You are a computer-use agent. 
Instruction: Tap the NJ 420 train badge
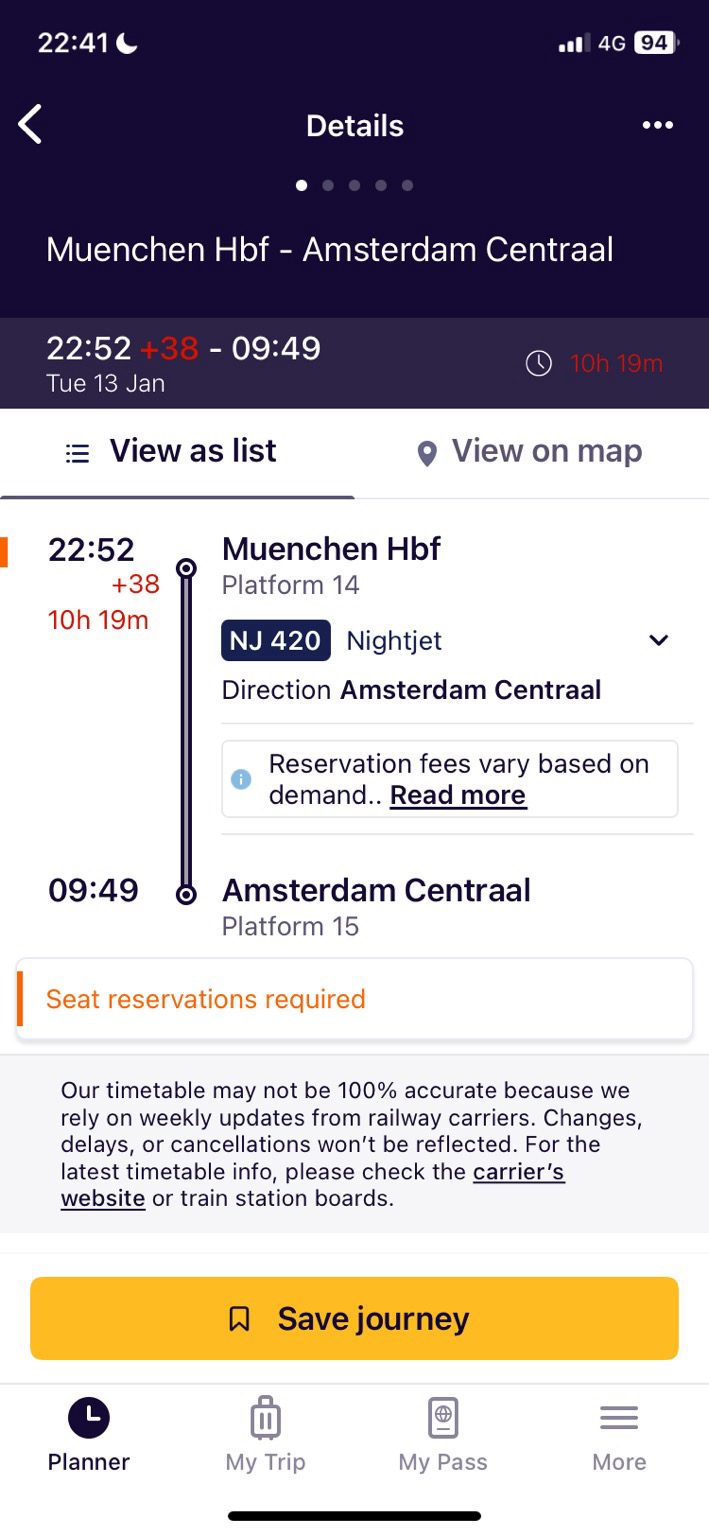pyautogui.click(x=275, y=640)
